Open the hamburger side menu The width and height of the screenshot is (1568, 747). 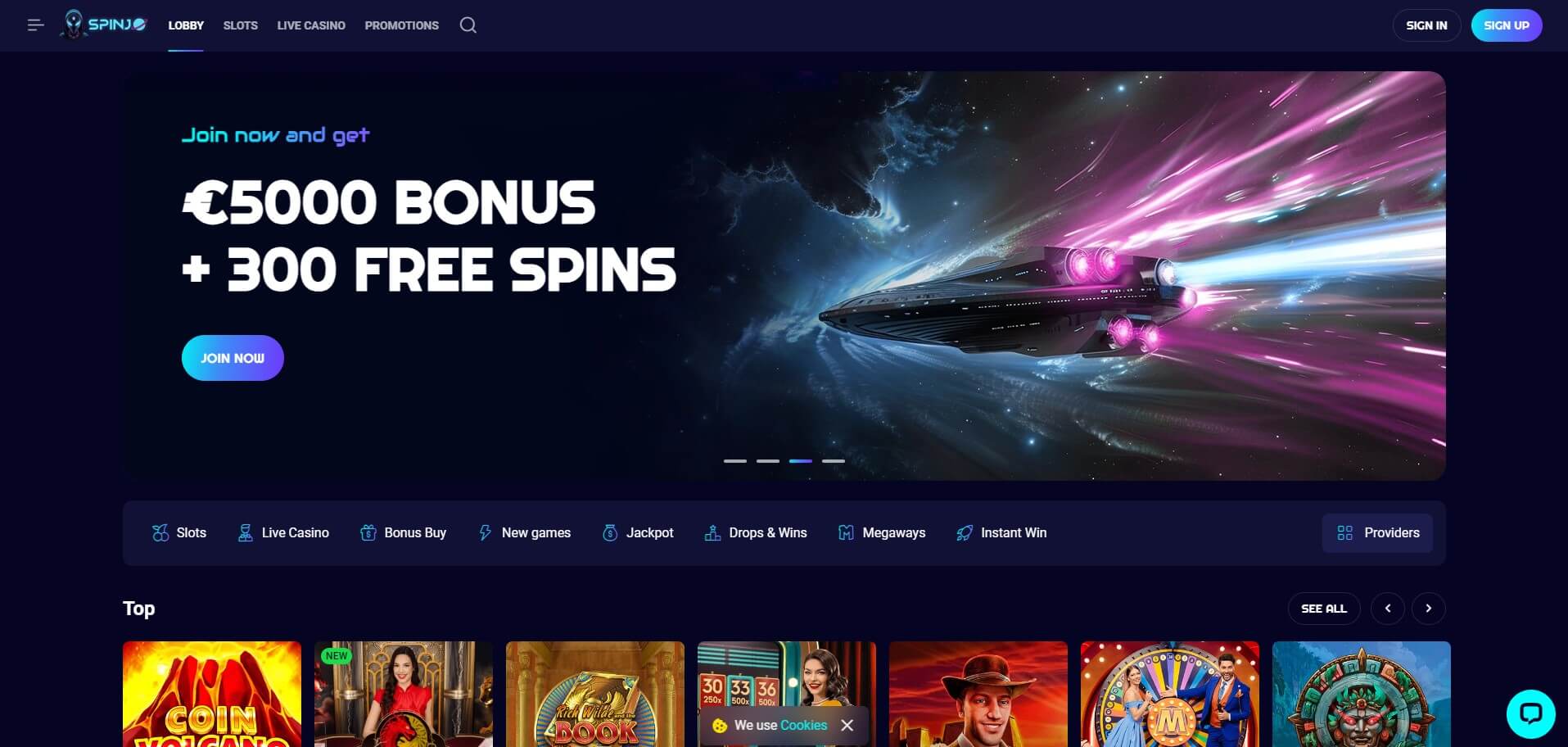click(x=35, y=25)
